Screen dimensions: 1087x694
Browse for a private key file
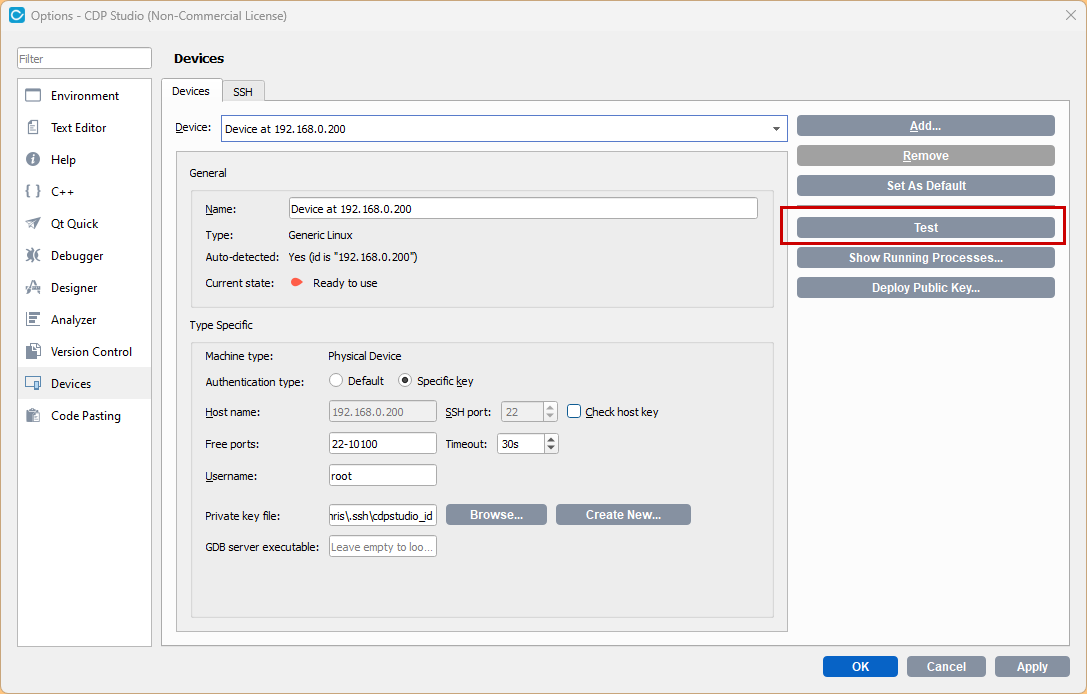pos(496,514)
